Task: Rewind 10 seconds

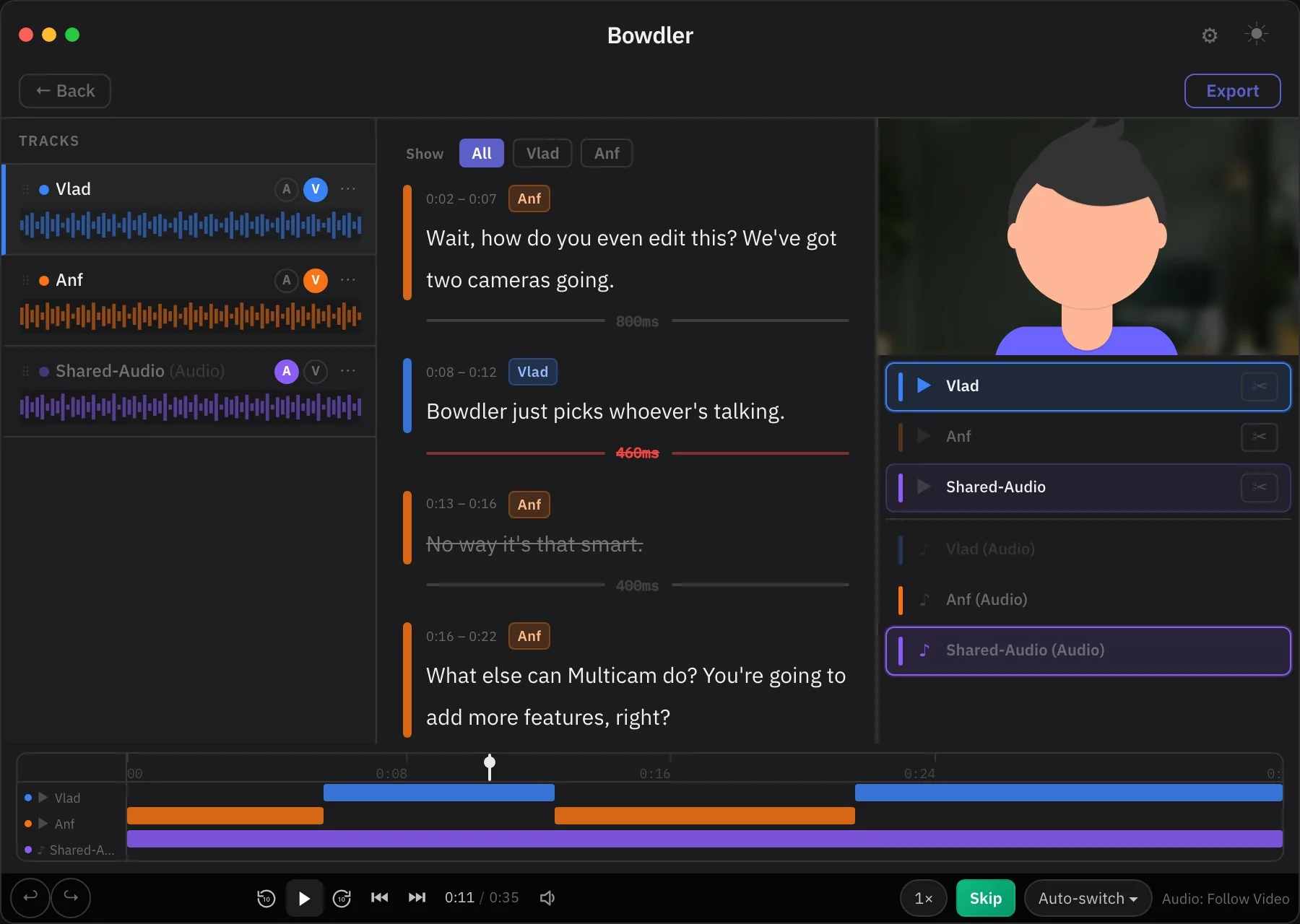Action: pyautogui.click(x=266, y=898)
